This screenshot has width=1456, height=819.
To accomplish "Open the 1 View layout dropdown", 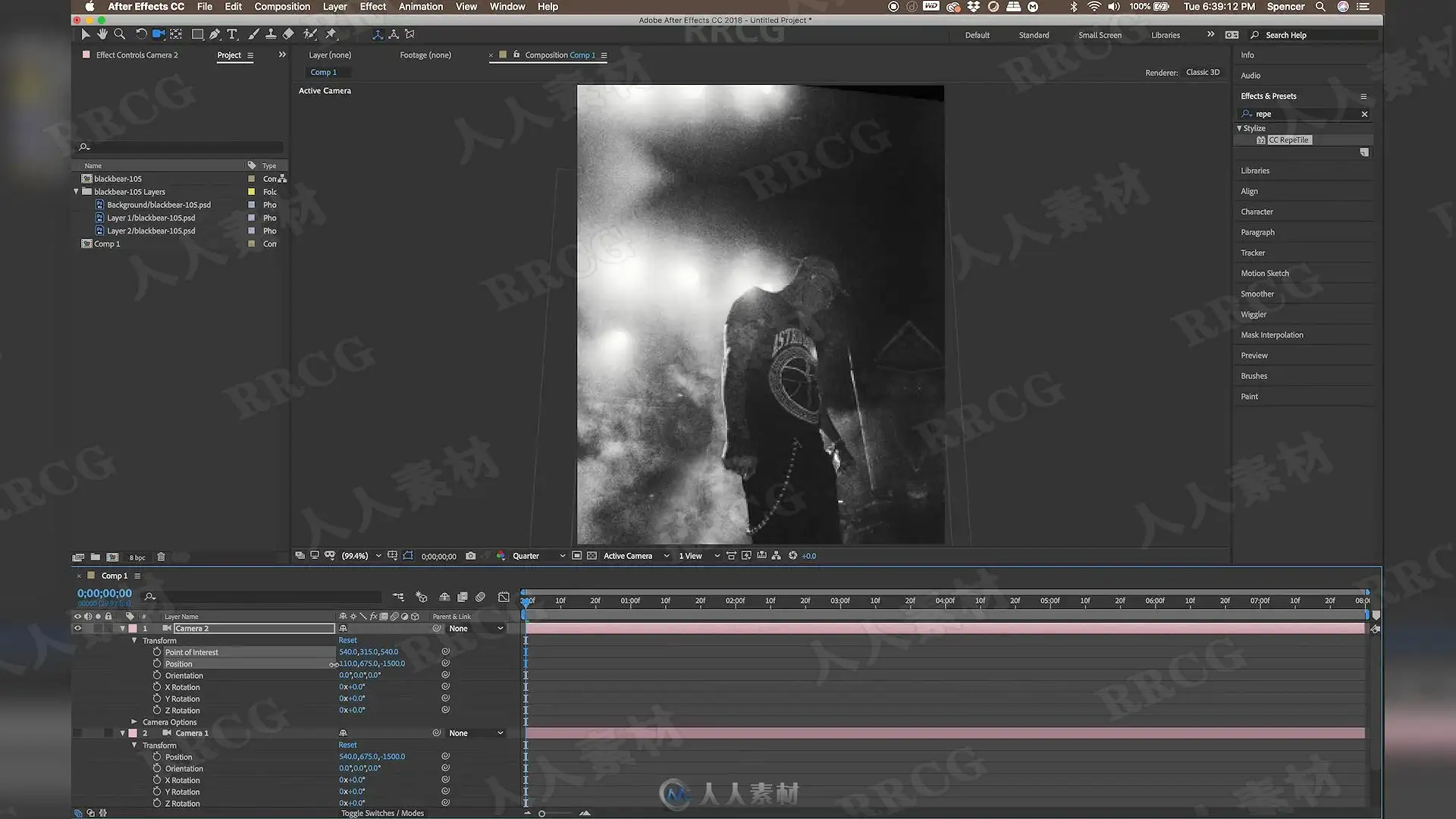I will [698, 556].
